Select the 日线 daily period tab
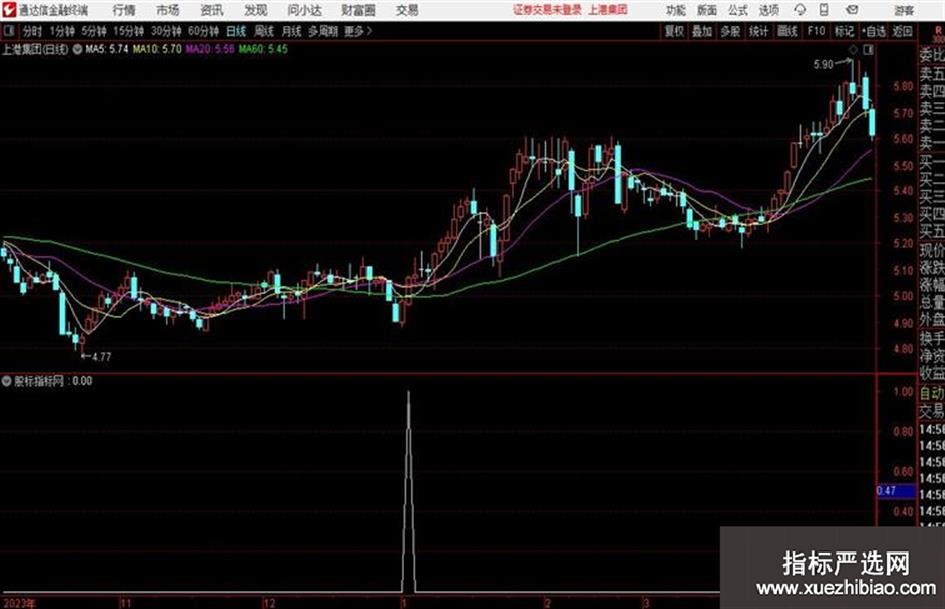This screenshot has height=609, width=945. pyautogui.click(x=236, y=31)
